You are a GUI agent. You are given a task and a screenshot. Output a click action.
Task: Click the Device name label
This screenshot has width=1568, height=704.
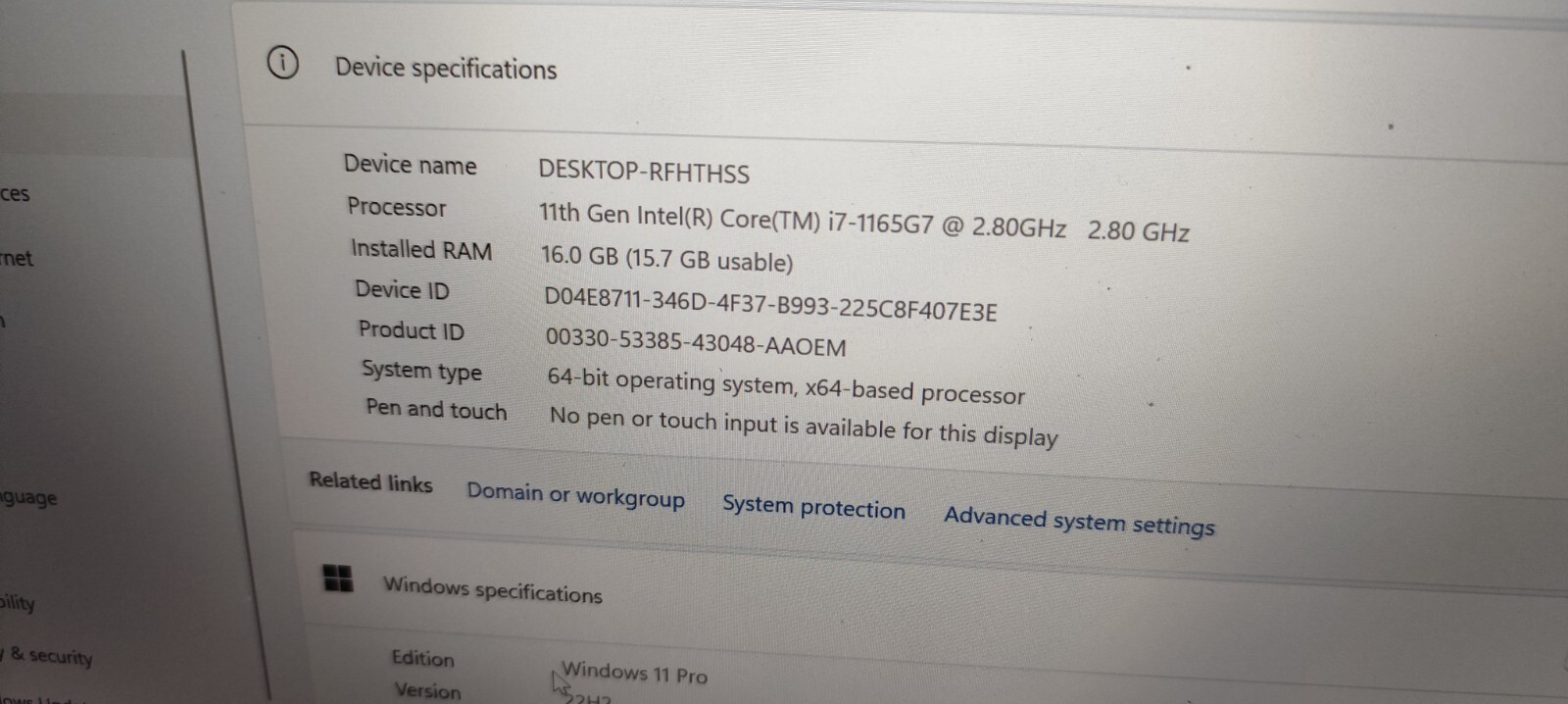(x=410, y=164)
